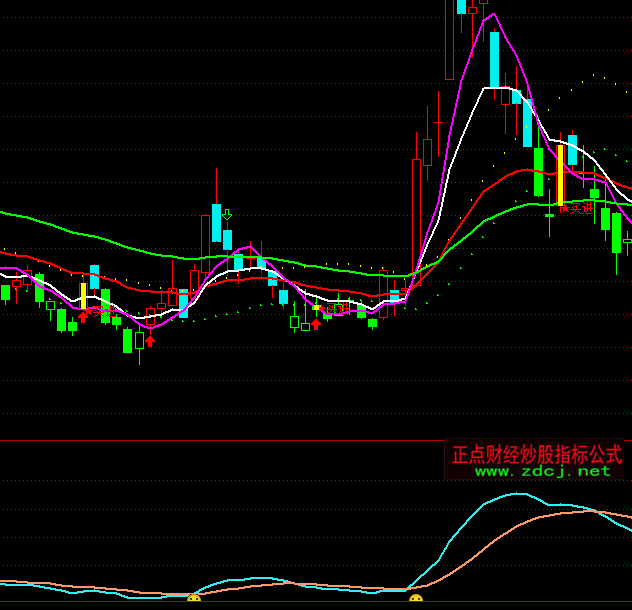Image resolution: width=632 pixels, height=610 pixels.
Task: Select the yellow candle on the left side
Action: pos(83,296)
